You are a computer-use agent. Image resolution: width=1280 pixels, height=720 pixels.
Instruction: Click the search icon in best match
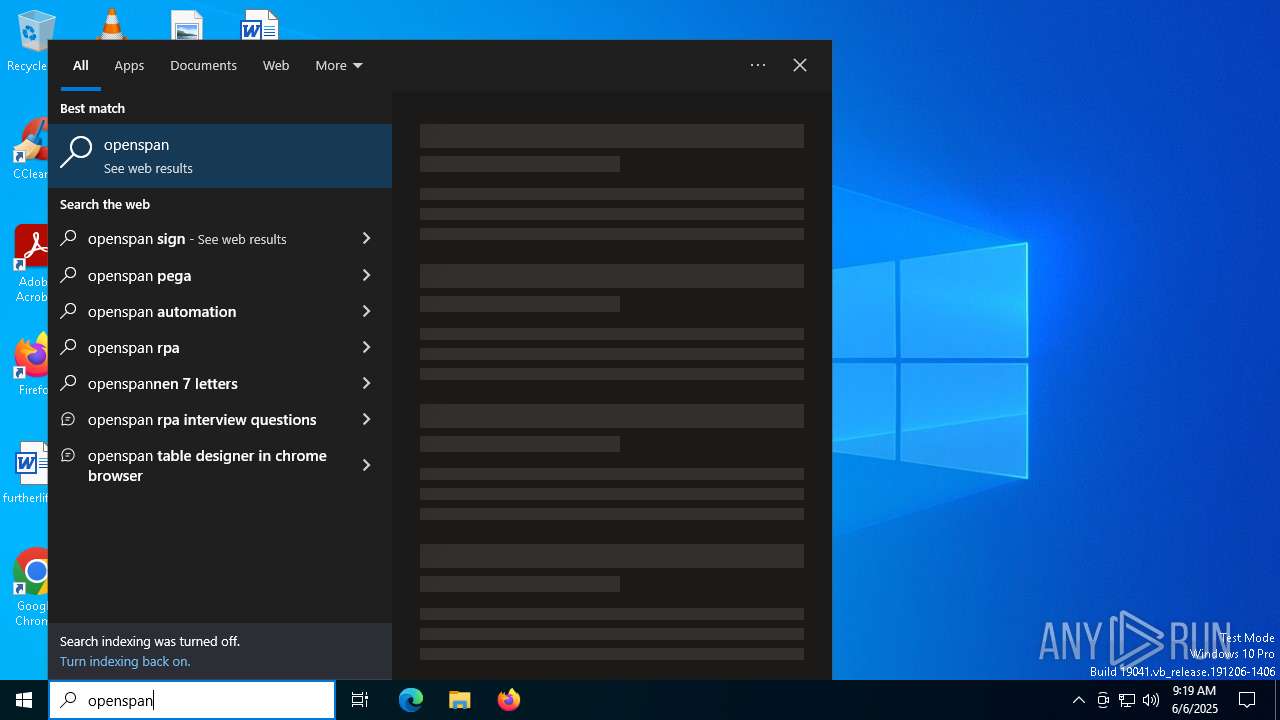pyautogui.click(x=76, y=153)
